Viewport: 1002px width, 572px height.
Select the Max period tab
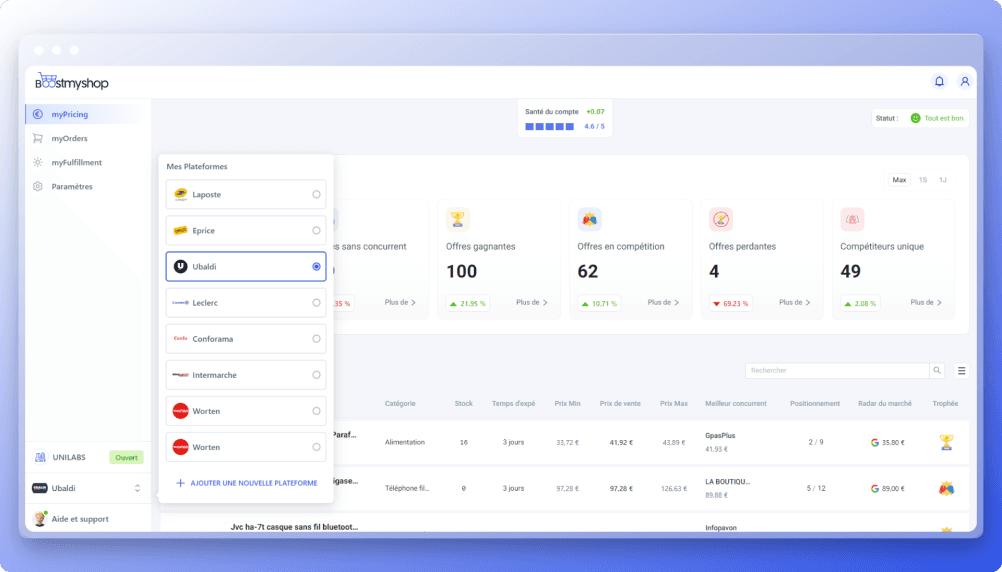click(x=899, y=180)
